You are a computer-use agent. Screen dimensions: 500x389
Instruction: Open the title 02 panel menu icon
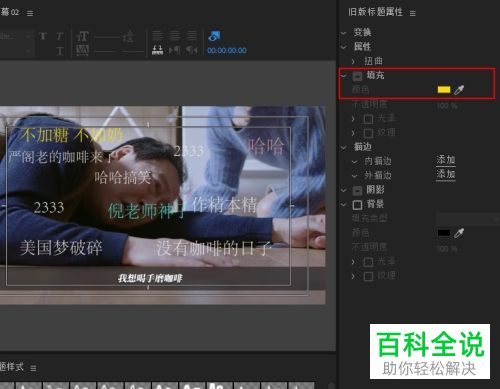click(30, 13)
